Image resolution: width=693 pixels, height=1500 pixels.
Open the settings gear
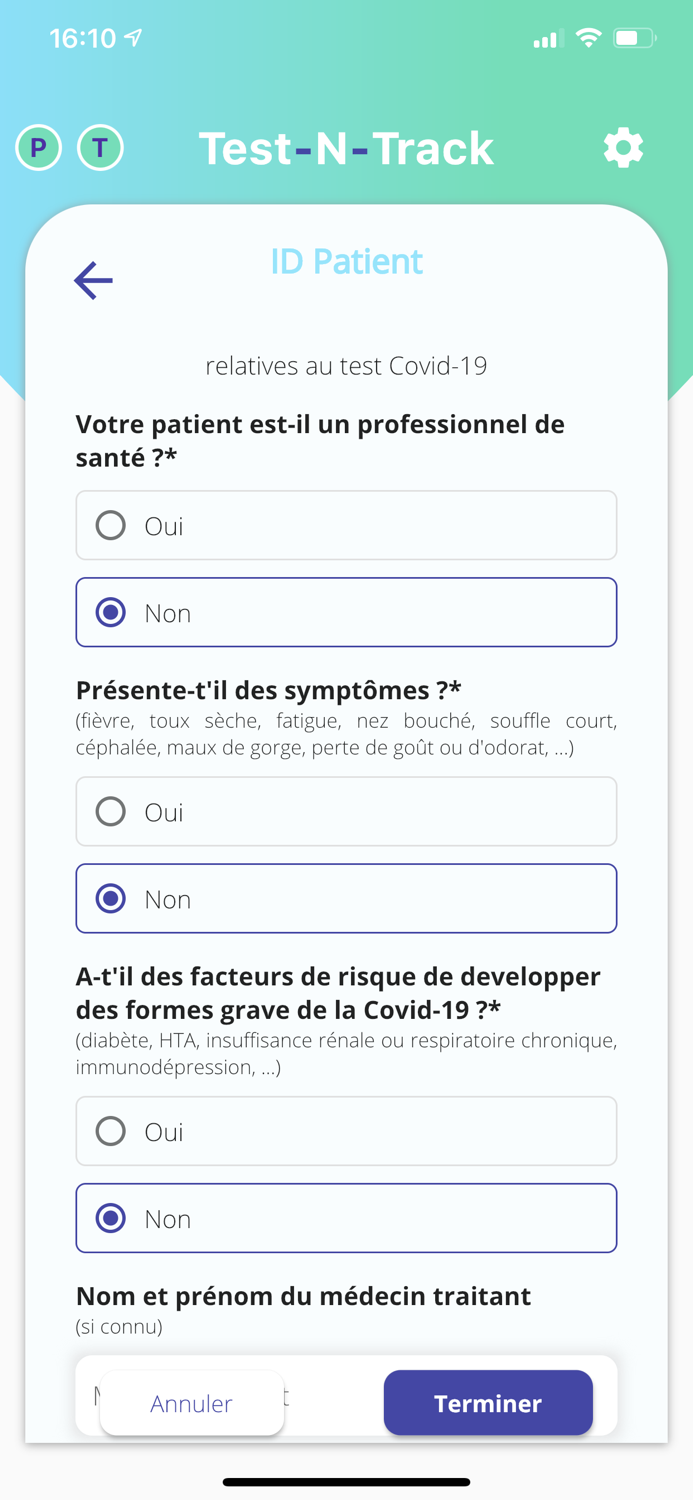(623, 148)
